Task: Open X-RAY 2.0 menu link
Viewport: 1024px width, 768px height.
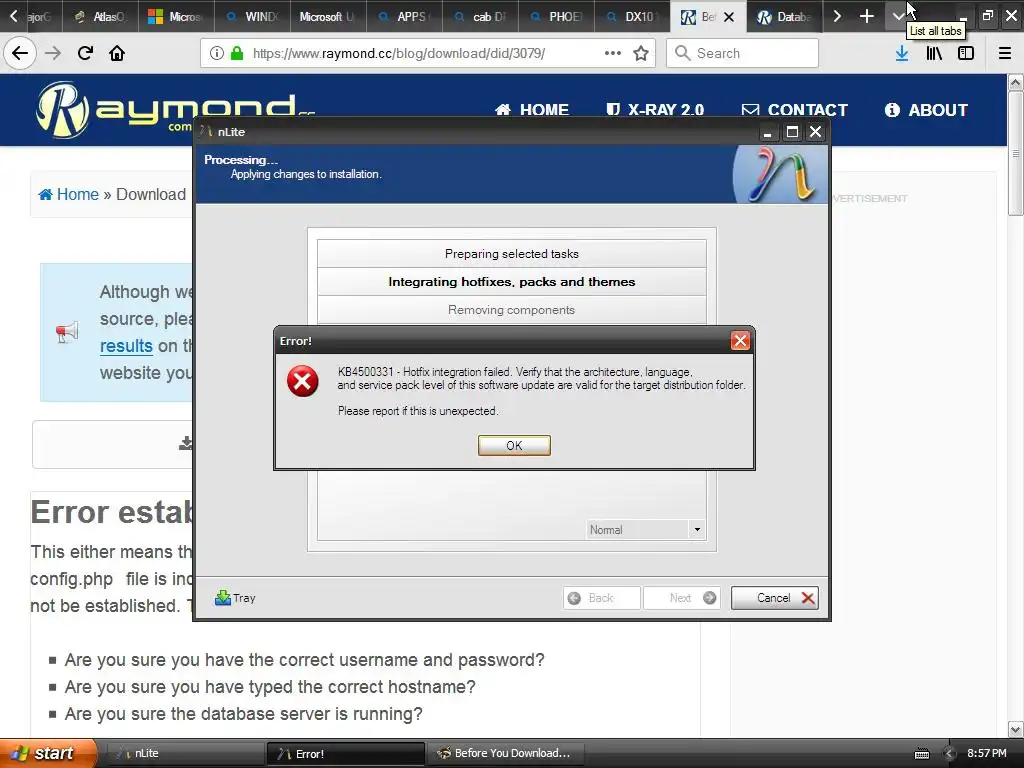Action: 655,110
